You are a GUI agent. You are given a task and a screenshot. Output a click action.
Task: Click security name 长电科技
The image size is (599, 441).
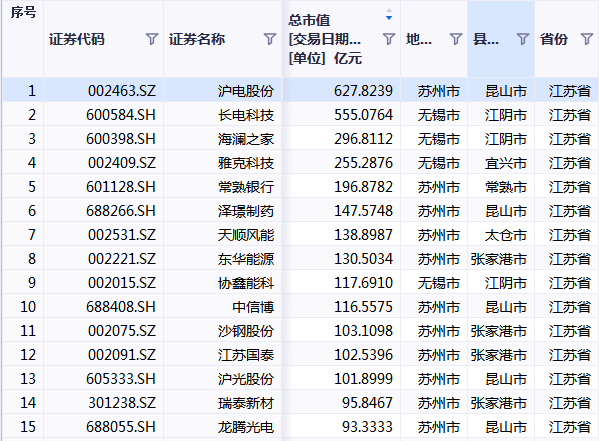click(x=246, y=115)
